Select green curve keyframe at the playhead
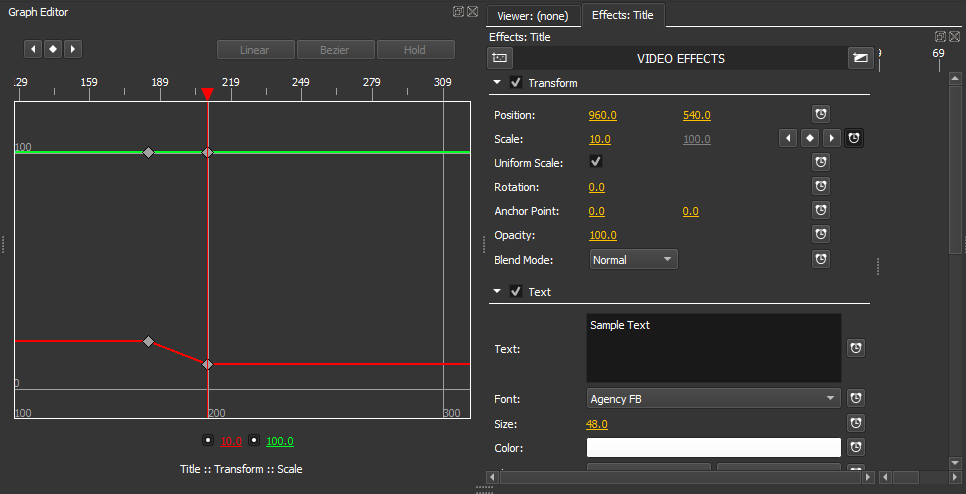Screen dimensions: 966x494 click(208, 152)
